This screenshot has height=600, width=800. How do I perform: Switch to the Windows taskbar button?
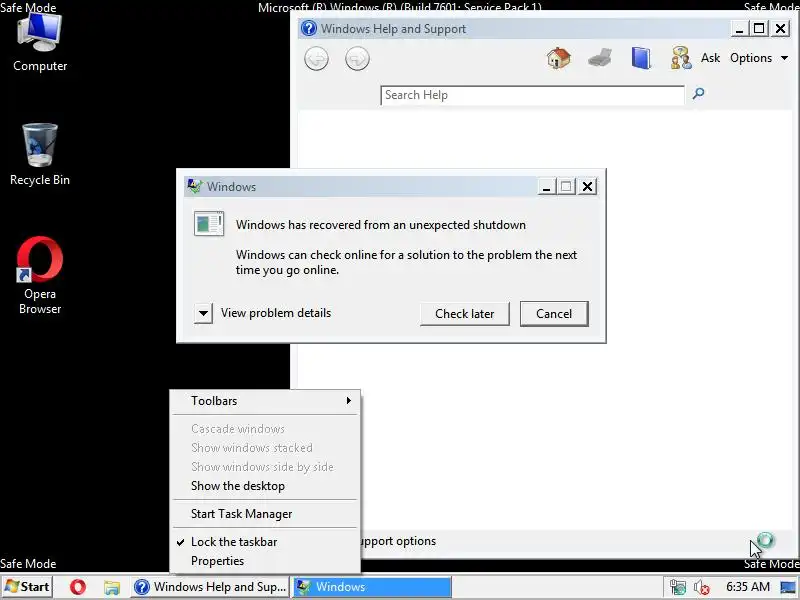pos(371,587)
